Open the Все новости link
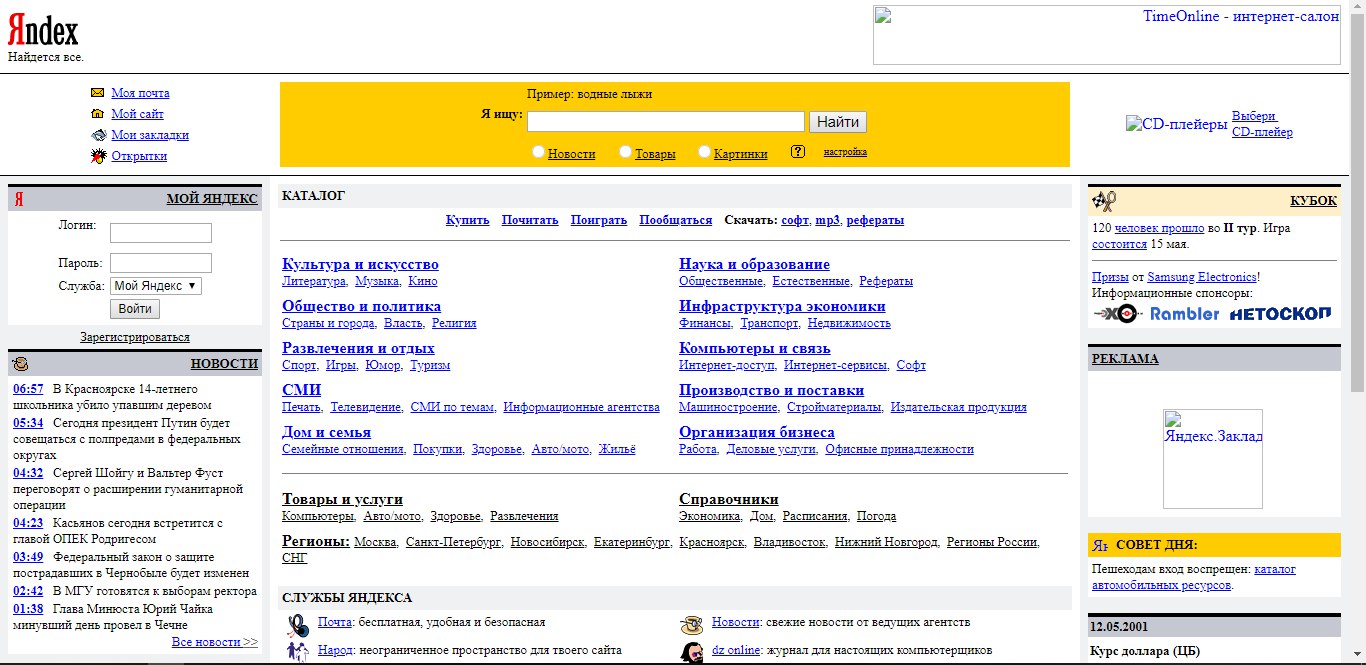Screen dimensions: 1366x665 215,642
